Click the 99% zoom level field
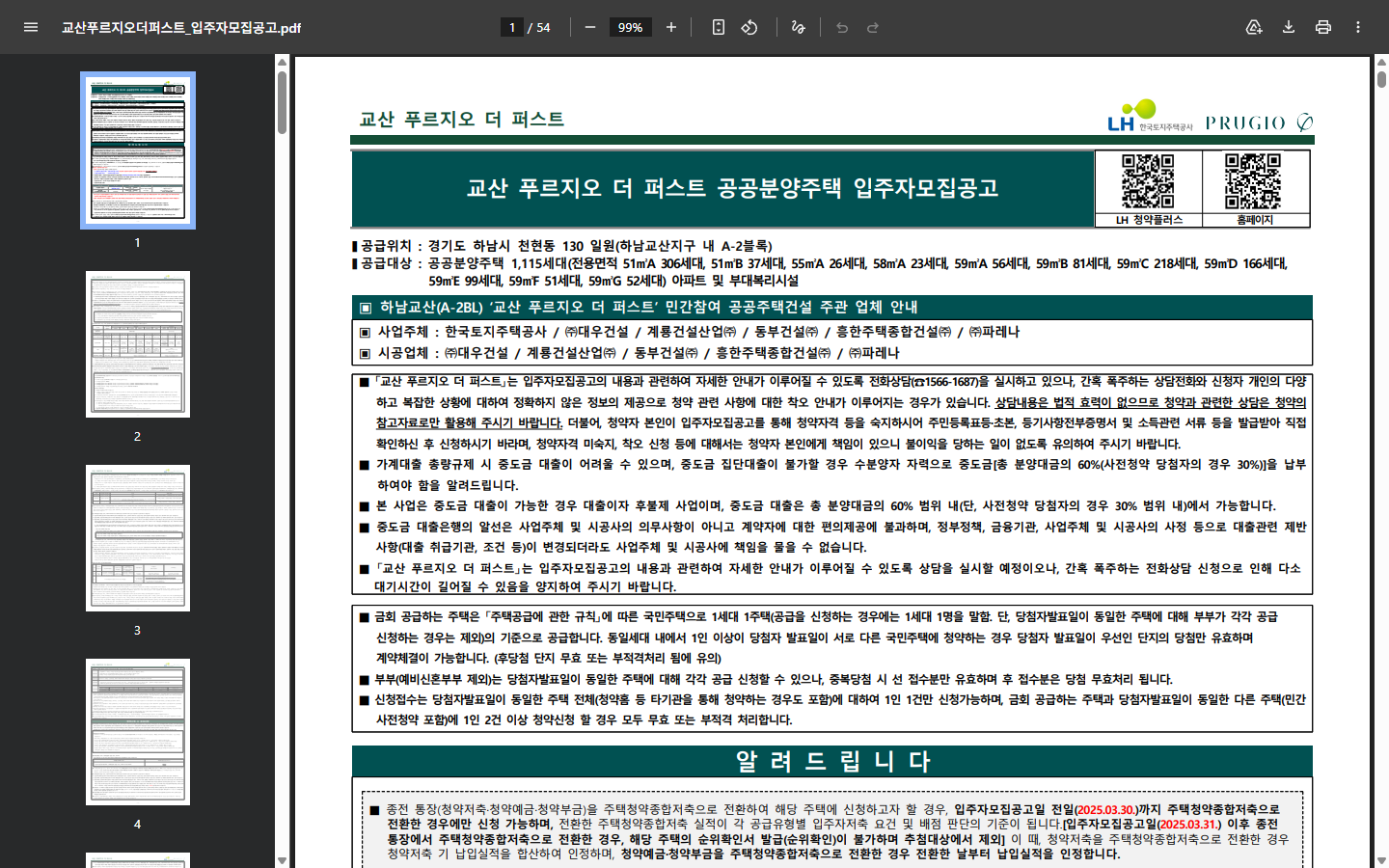1389x868 pixels. click(x=631, y=27)
